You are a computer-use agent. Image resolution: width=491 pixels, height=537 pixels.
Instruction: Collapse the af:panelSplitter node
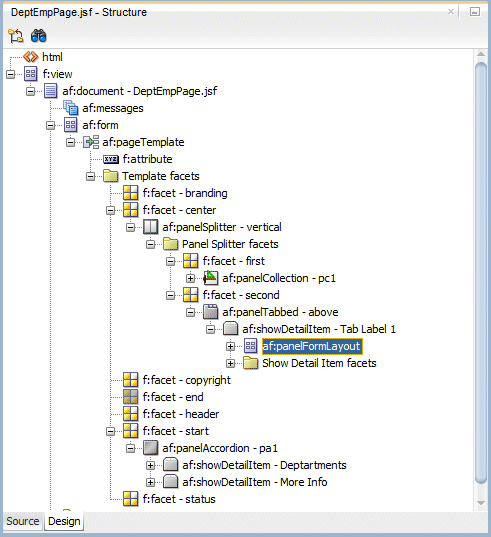pyautogui.click(x=130, y=227)
